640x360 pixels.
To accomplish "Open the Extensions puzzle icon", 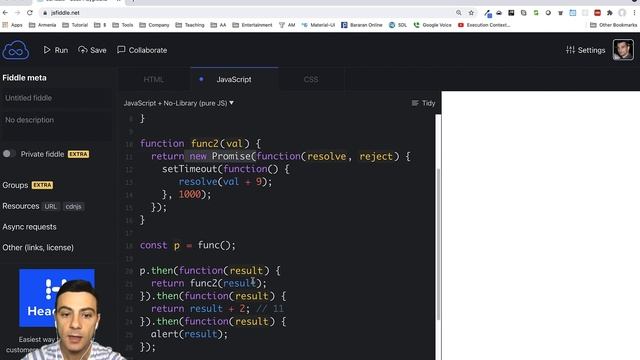I will pyautogui.click(x=610, y=13).
